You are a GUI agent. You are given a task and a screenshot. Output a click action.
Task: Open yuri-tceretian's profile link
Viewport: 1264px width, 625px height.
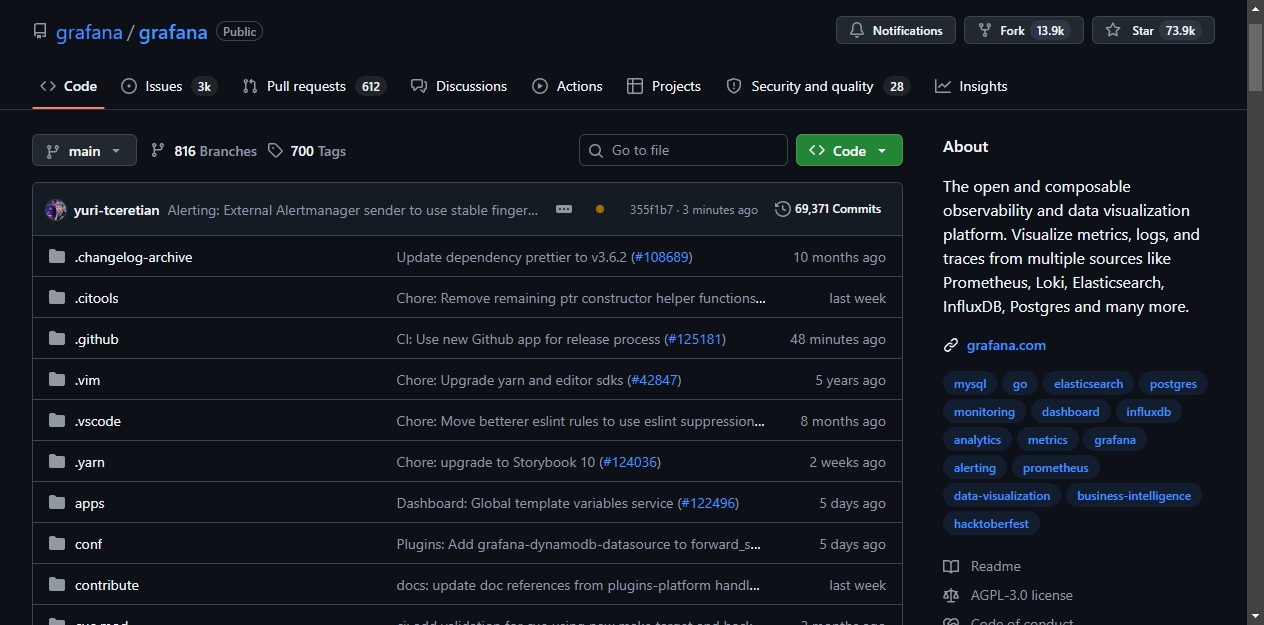click(x=116, y=210)
